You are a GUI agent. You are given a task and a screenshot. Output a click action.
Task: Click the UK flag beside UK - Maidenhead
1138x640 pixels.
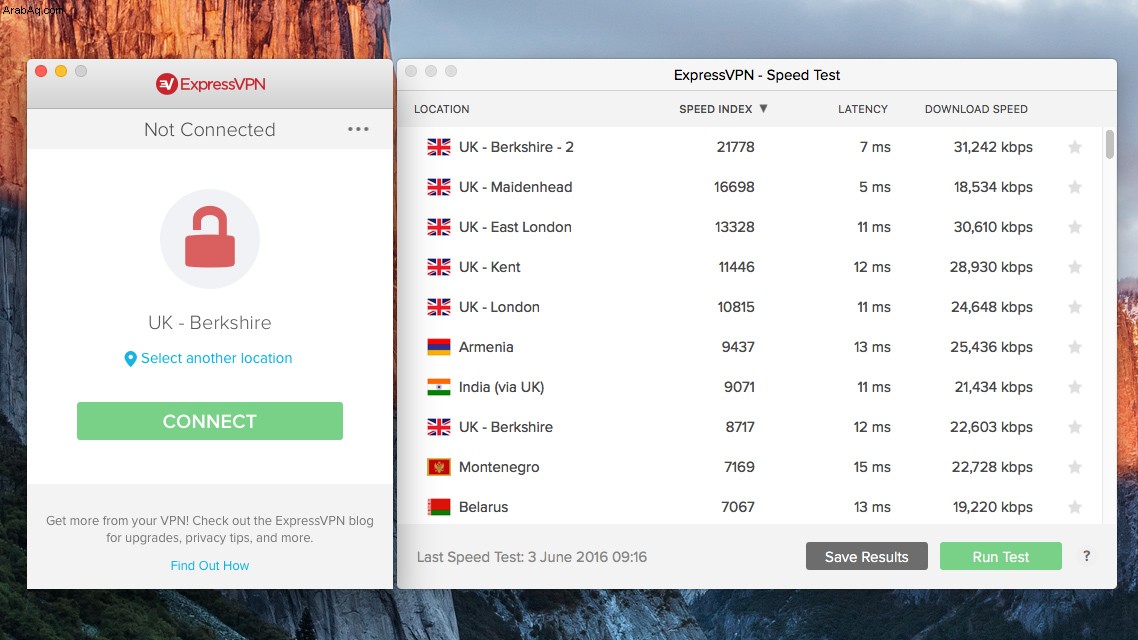click(438, 187)
